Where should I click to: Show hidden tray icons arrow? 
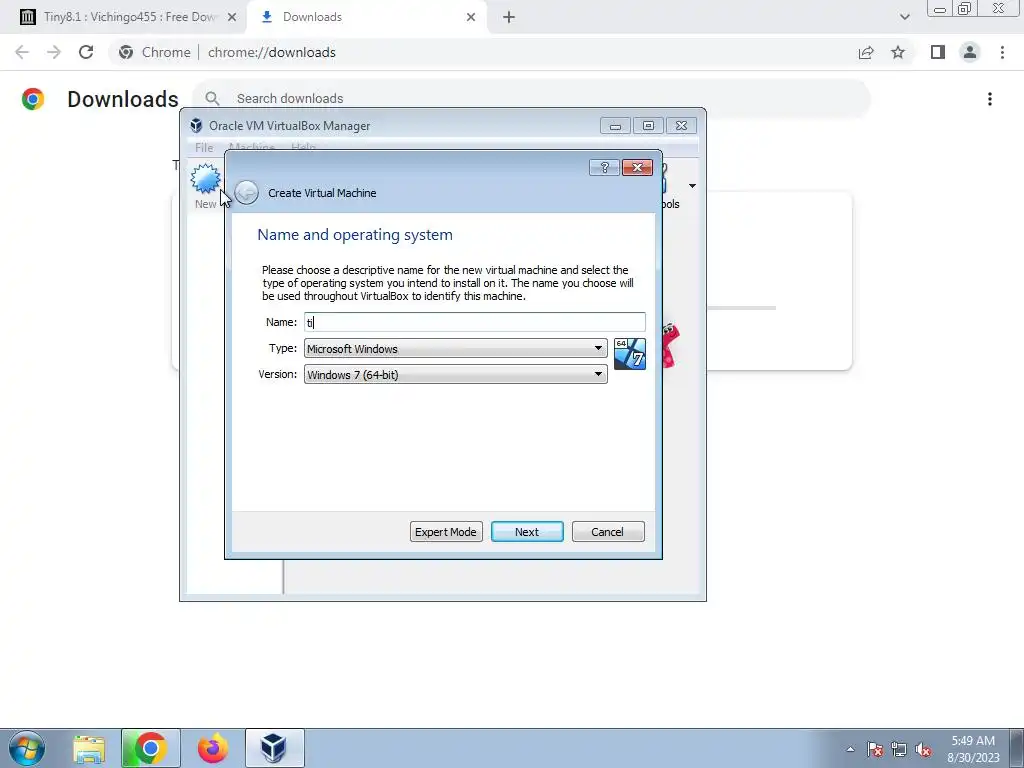(850, 749)
